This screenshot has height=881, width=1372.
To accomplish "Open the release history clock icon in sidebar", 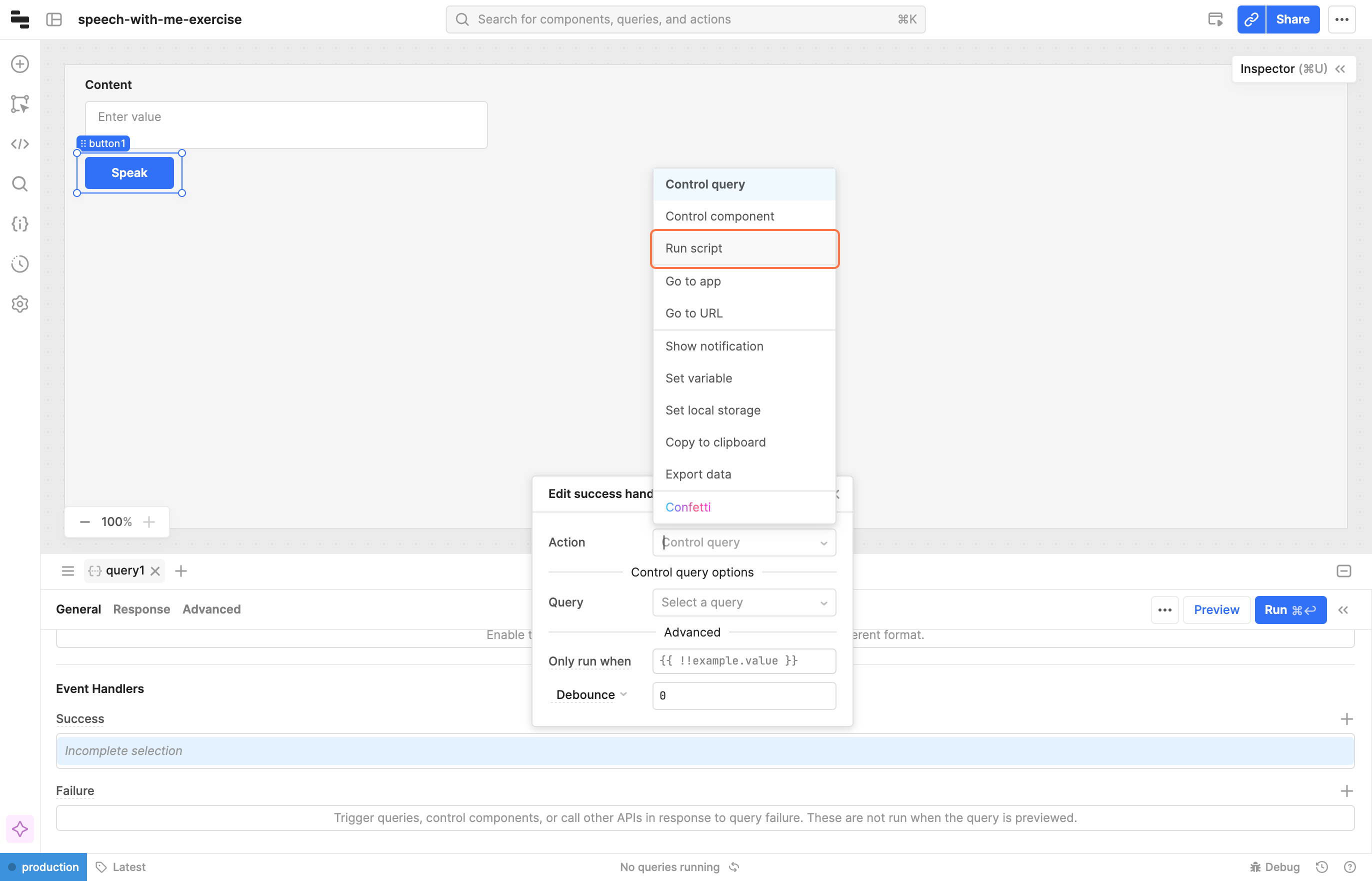I will pos(20,263).
